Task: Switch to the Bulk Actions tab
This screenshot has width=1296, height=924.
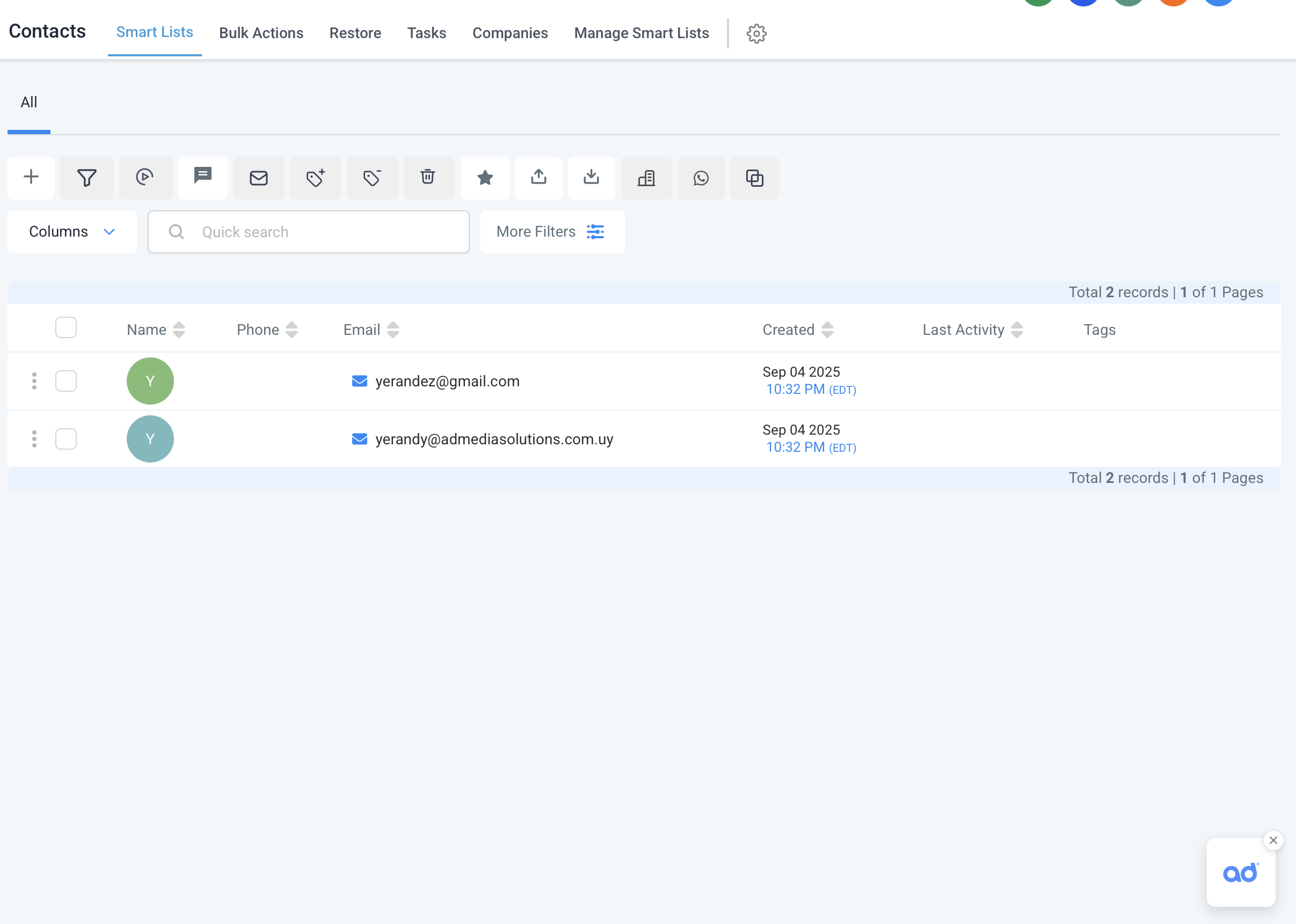Action: point(261,33)
